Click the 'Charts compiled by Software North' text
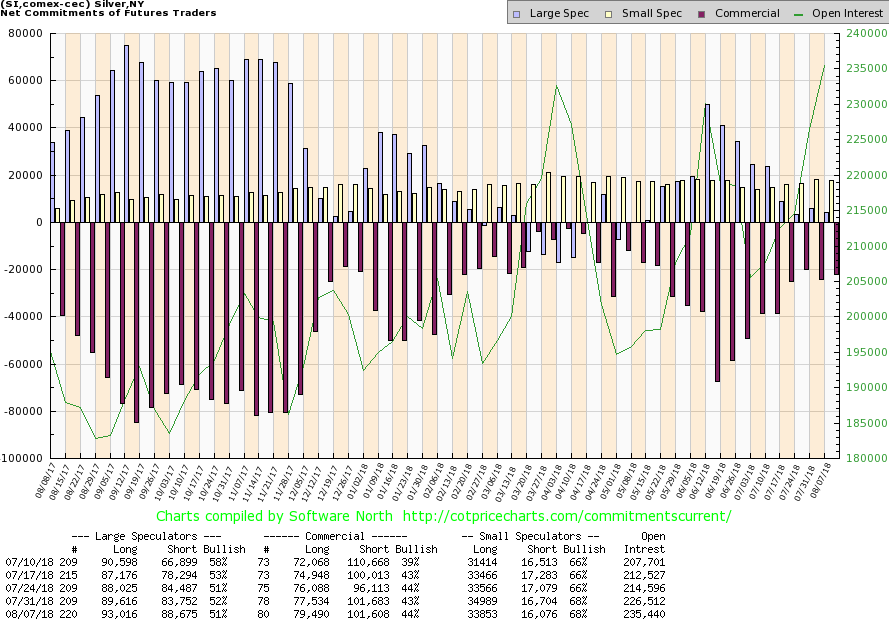Screen dimensions: 889x620 point(275,516)
